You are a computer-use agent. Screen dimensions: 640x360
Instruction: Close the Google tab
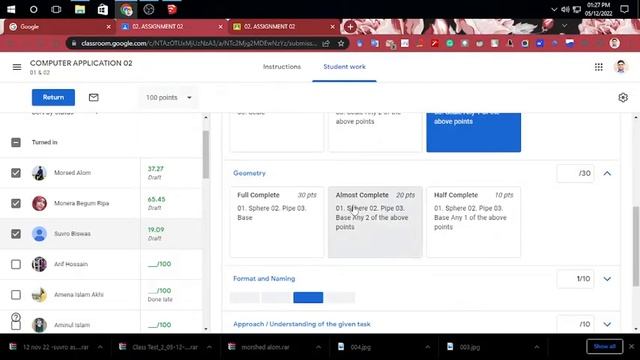tap(108, 27)
